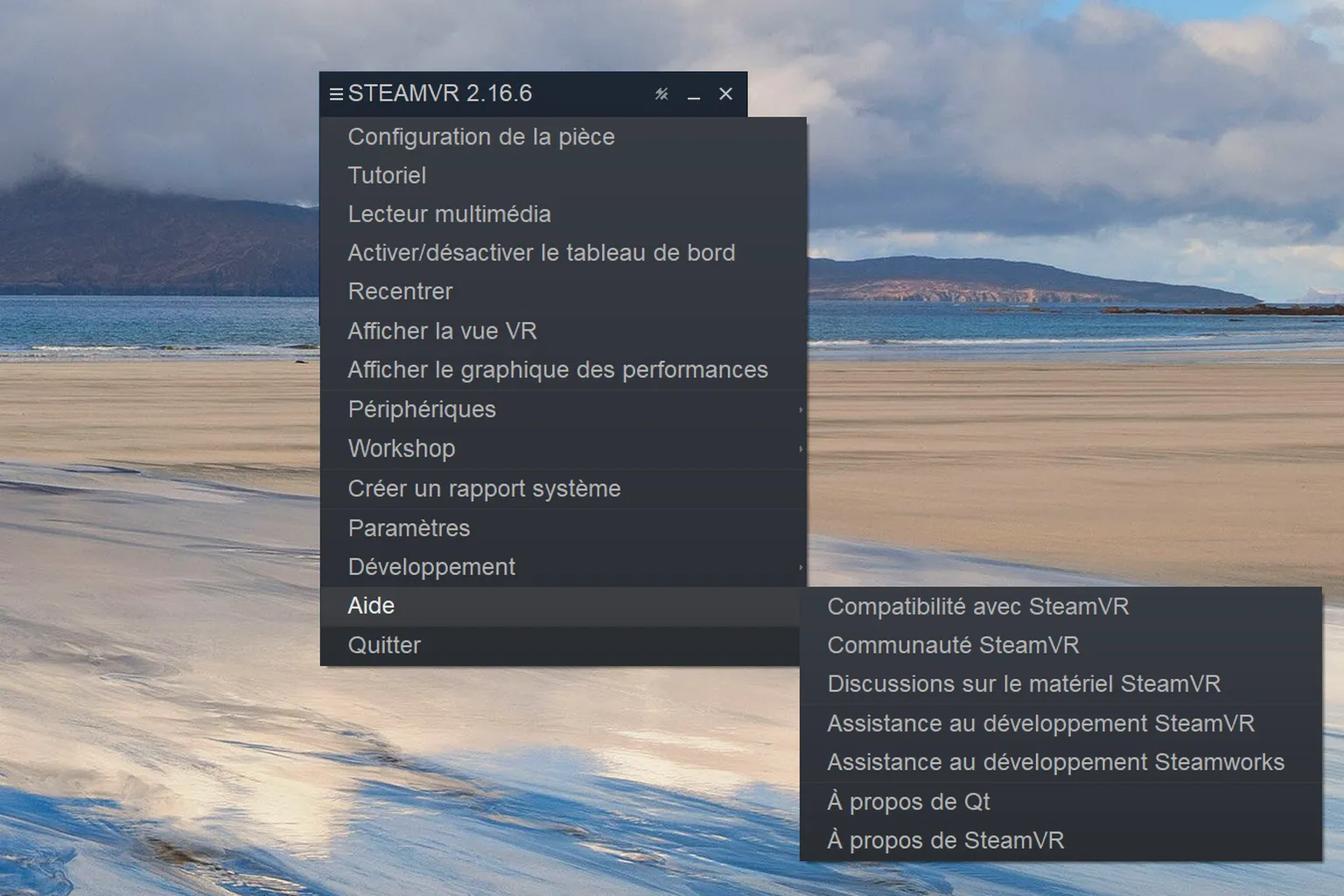Open À propos de SteamVR
Viewport: 1344px width, 896px height.
1060,840
